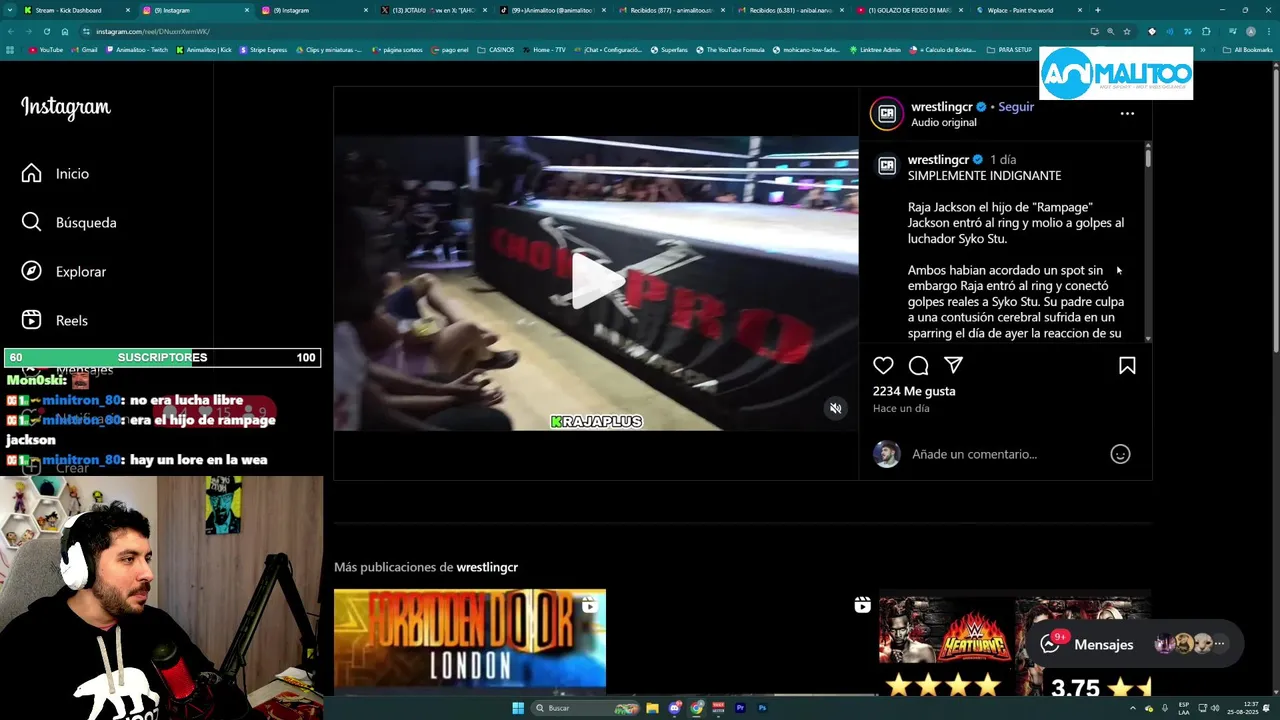This screenshot has height=720, width=1280.
Task: Open the post's three-dot options menu
Action: (1127, 113)
